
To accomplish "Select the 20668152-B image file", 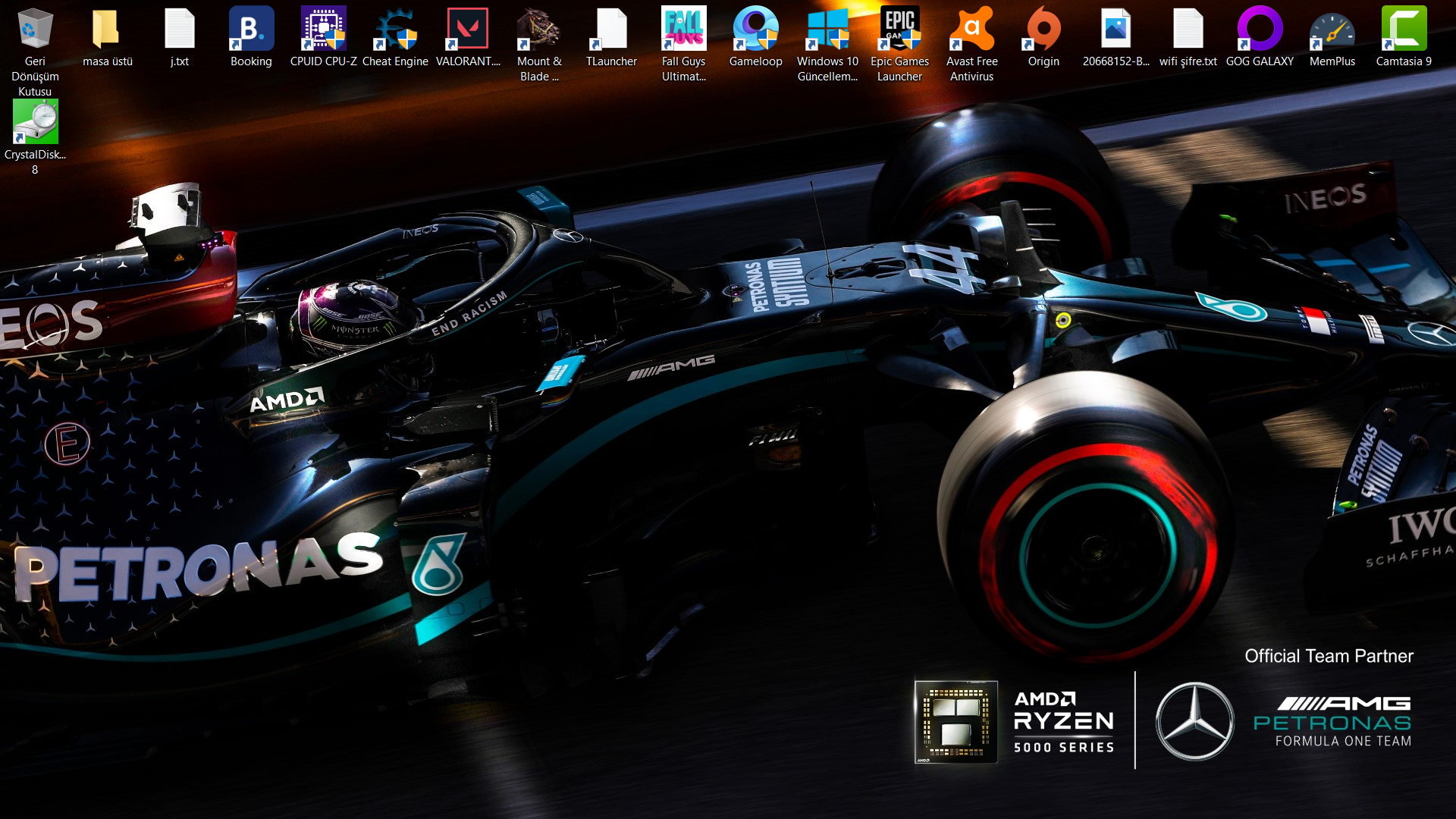I will click(x=1116, y=36).
